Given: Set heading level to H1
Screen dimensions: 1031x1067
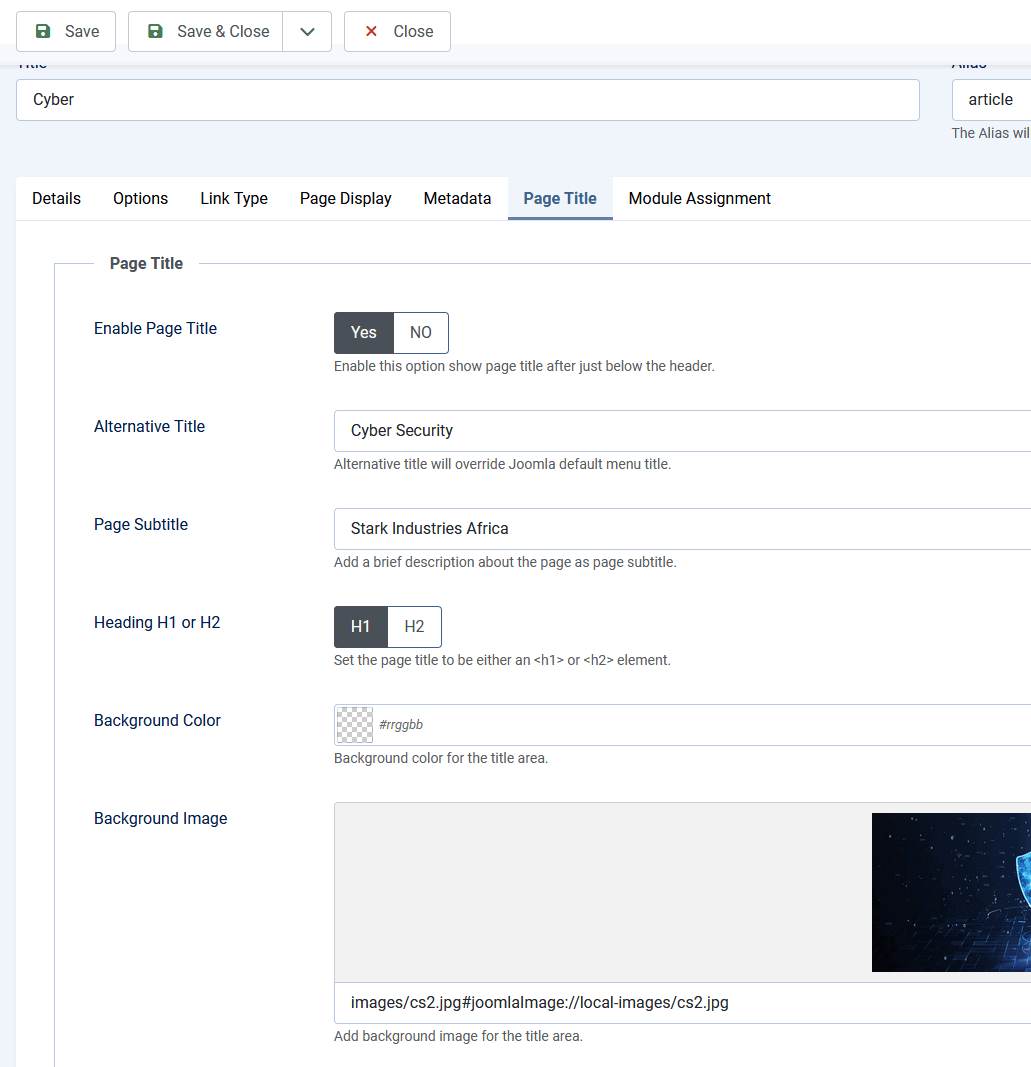Looking at the screenshot, I should 360,626.
